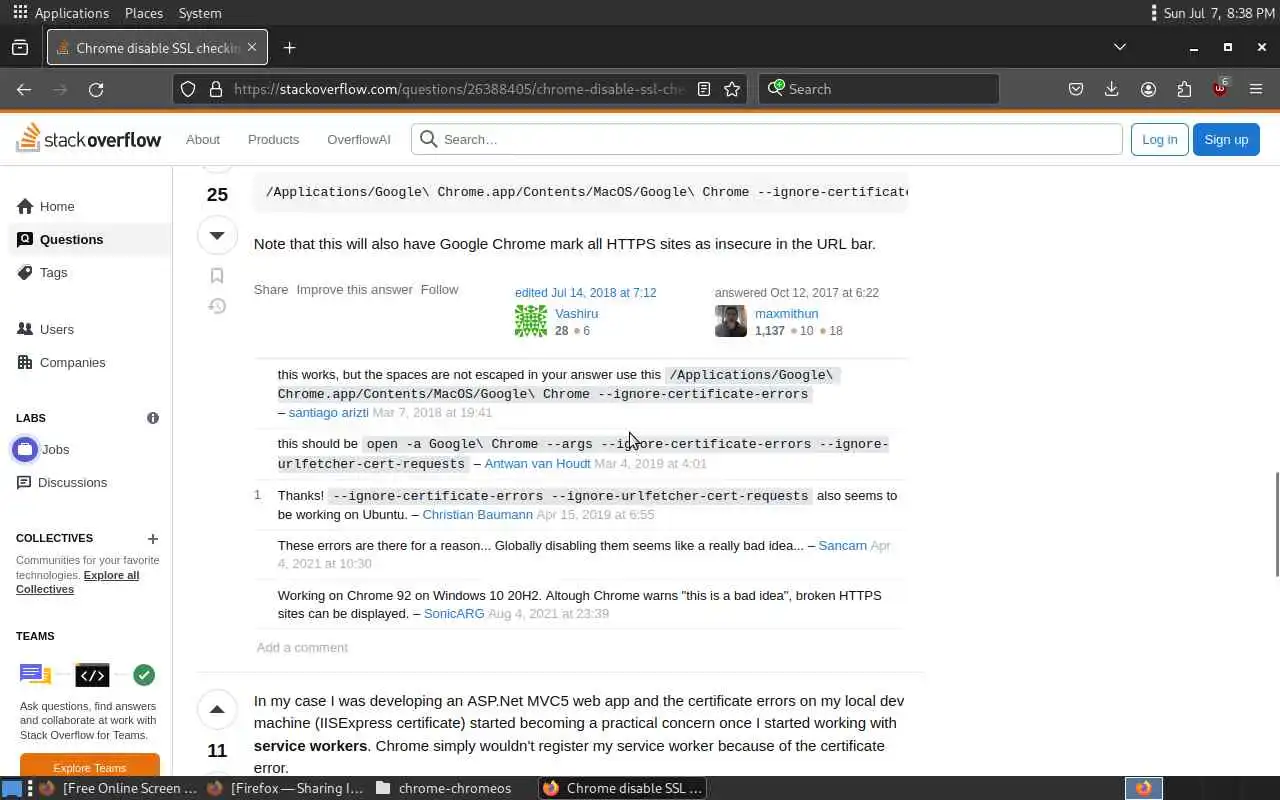Click About in the top bar
1280x800 pixels.
pos(203,139)
